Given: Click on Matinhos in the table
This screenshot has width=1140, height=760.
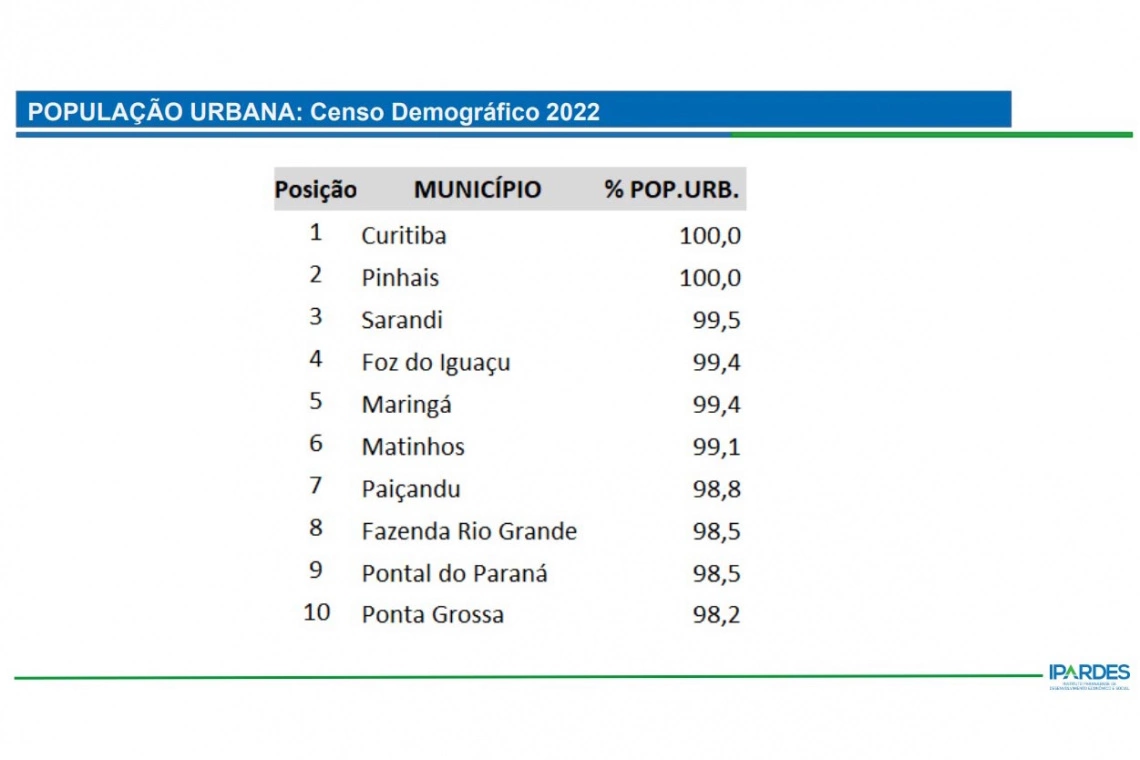Looking at the screenshot, I should click(x=413, y=447).
